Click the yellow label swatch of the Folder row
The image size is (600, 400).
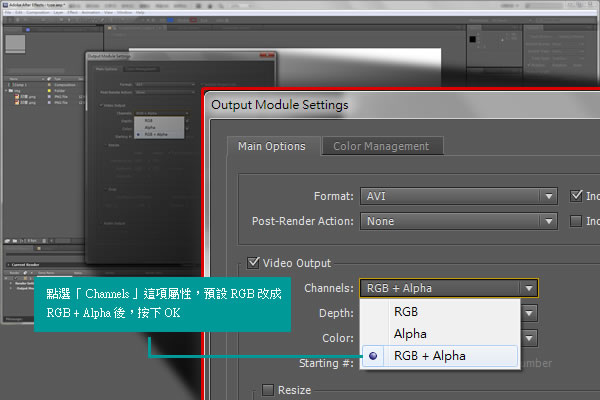click(x=49, y=91)
